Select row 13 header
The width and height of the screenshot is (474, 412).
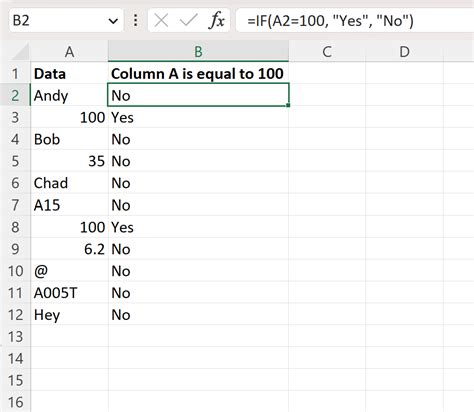(x=15, y=337)
